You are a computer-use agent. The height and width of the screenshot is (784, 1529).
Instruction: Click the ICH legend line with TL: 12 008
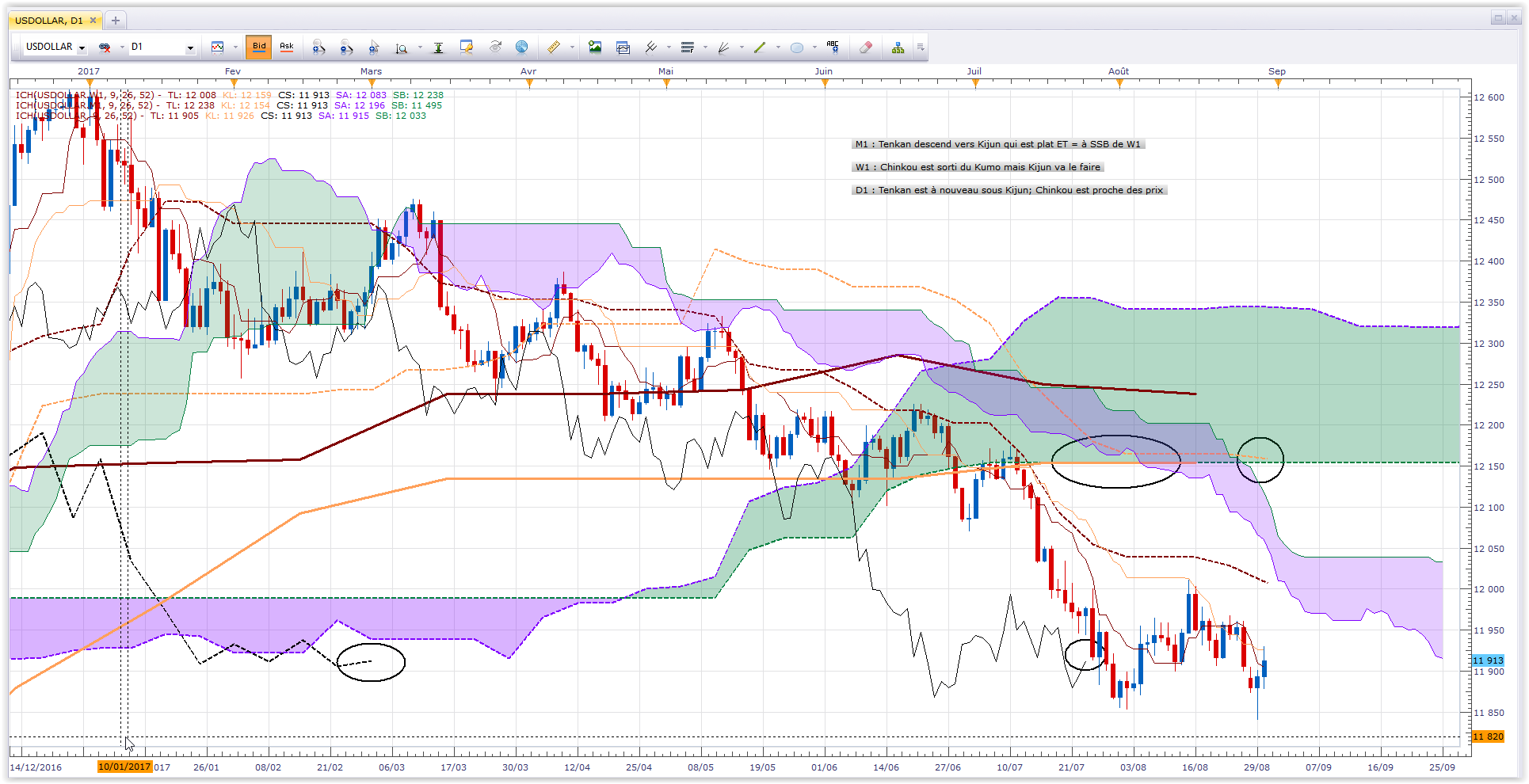tap(230, 95)
